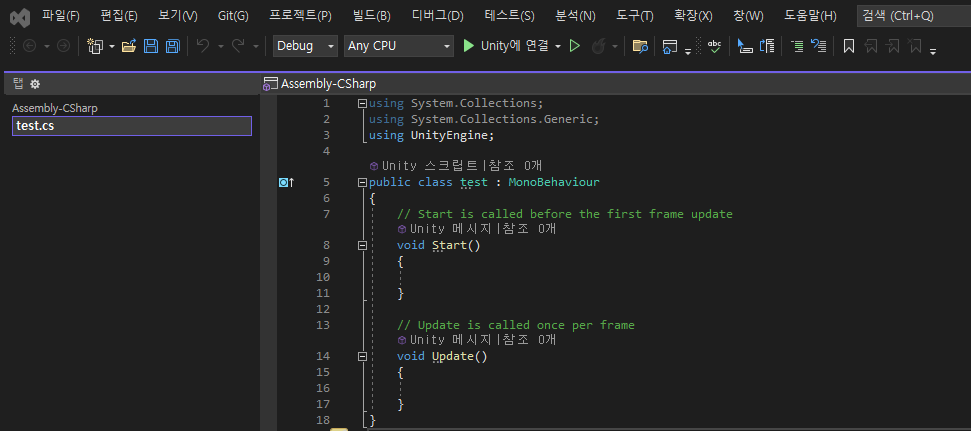This screenshot has height=431, width=971.
Task: Open the Debug configuration dropdown
Action: (305, 46)
